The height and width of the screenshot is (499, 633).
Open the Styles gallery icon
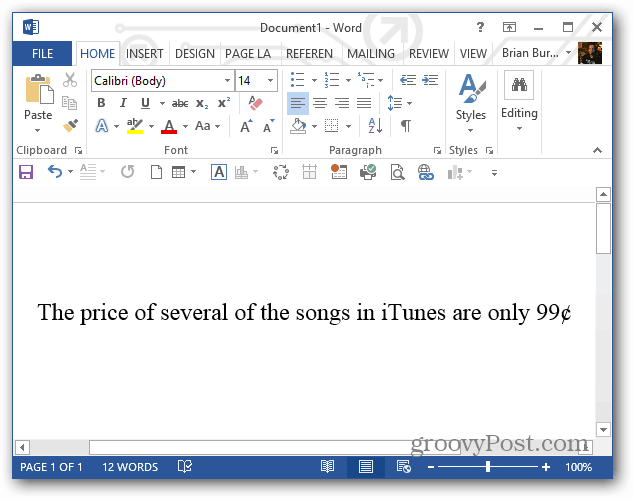[471, 89]
